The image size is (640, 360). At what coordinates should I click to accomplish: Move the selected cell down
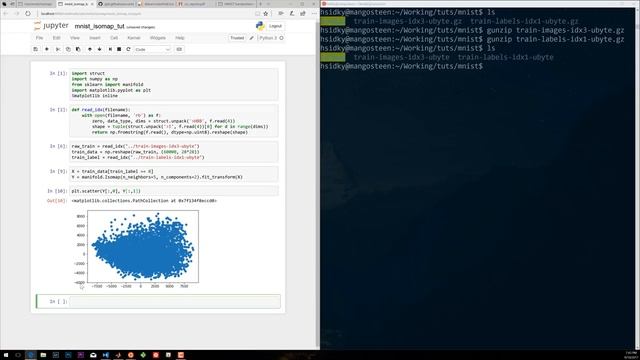tap(100, 49)
